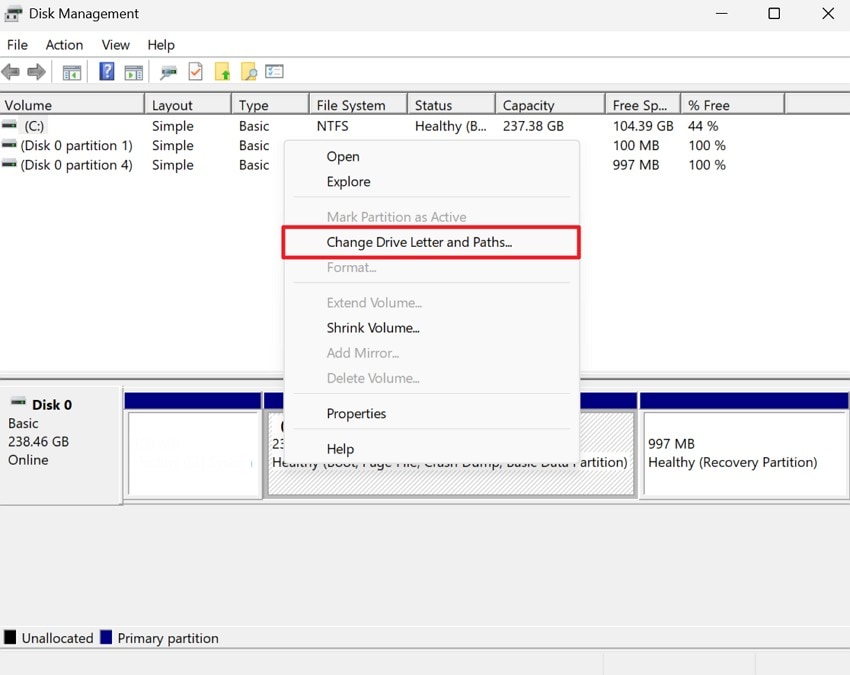Click the folder with green arrow icon

pos(222,72)
